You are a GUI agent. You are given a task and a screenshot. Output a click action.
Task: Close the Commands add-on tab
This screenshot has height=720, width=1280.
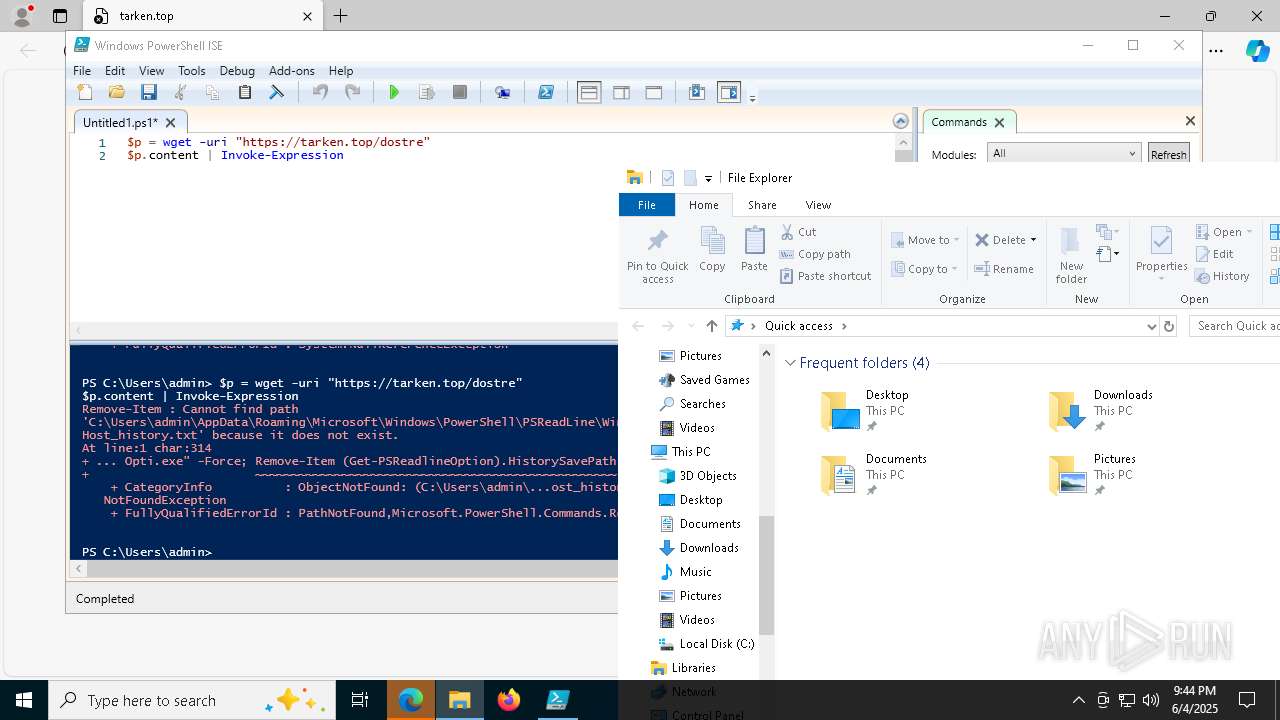999,122
